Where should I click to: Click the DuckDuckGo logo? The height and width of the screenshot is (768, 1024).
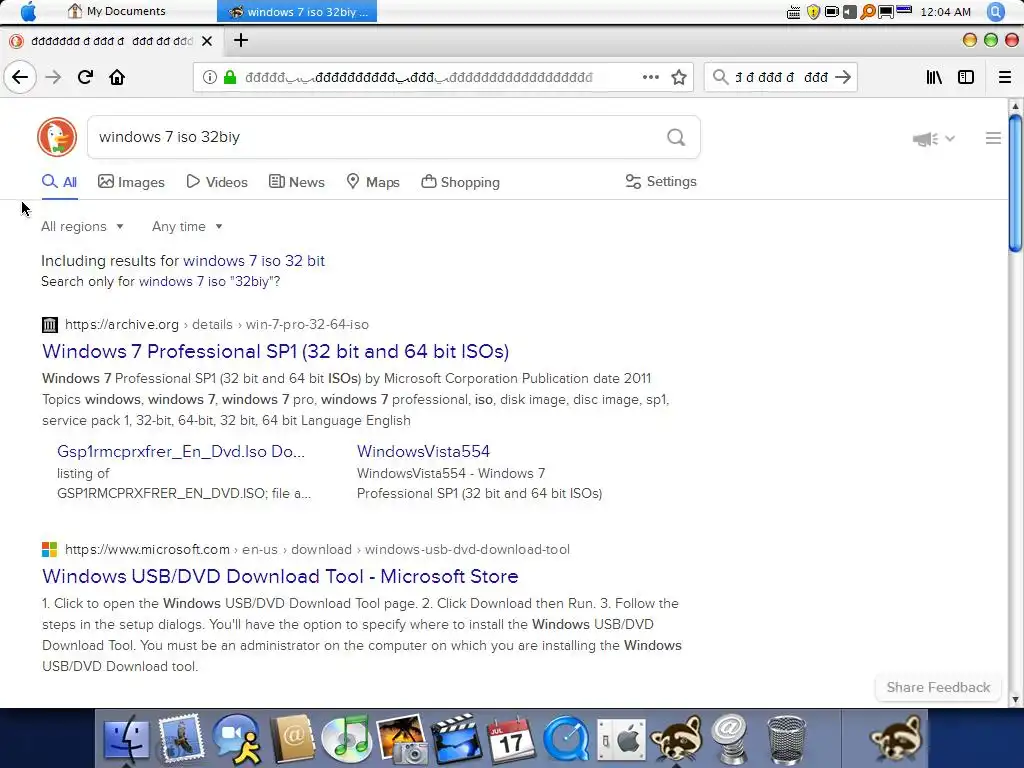[x=57, y=137]
